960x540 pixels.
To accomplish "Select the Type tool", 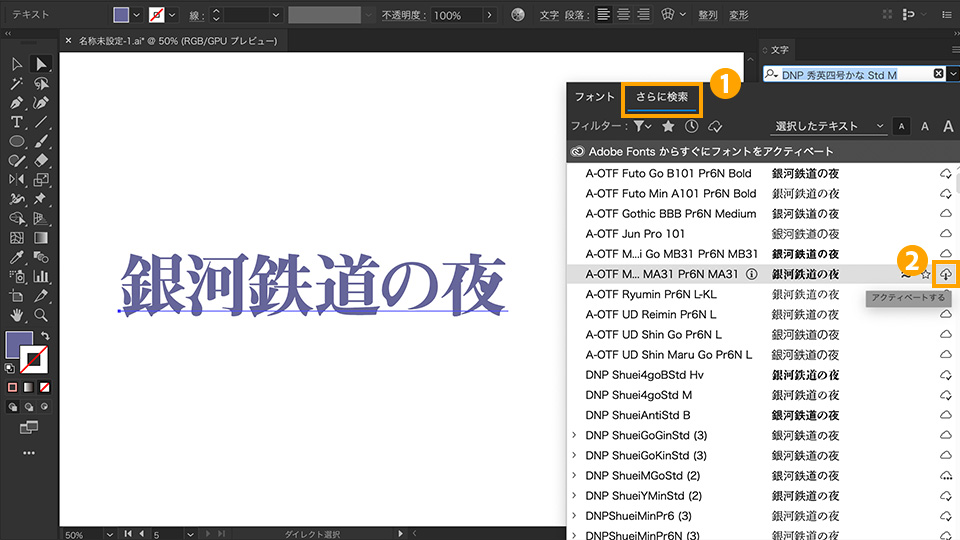I will click(17, 122).
